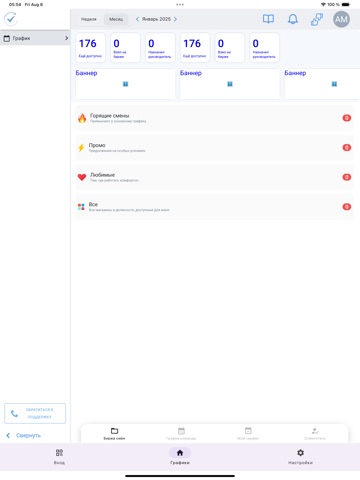Click the График calendar icon
Screen dimensions: 360x480
pos(7,38)
